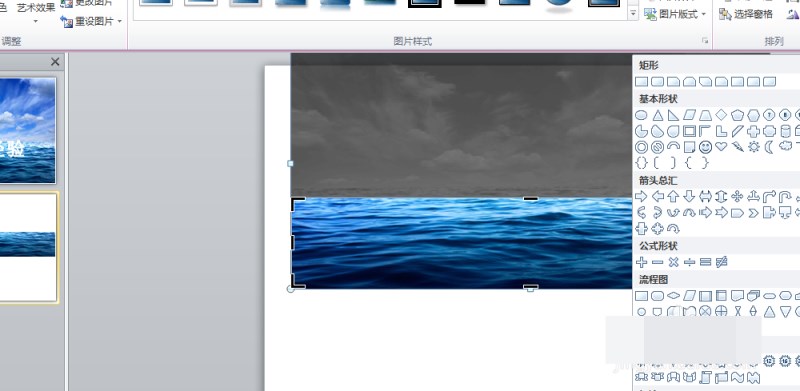Select the right arrow shape
800x391 pixels.
[641, 196]
